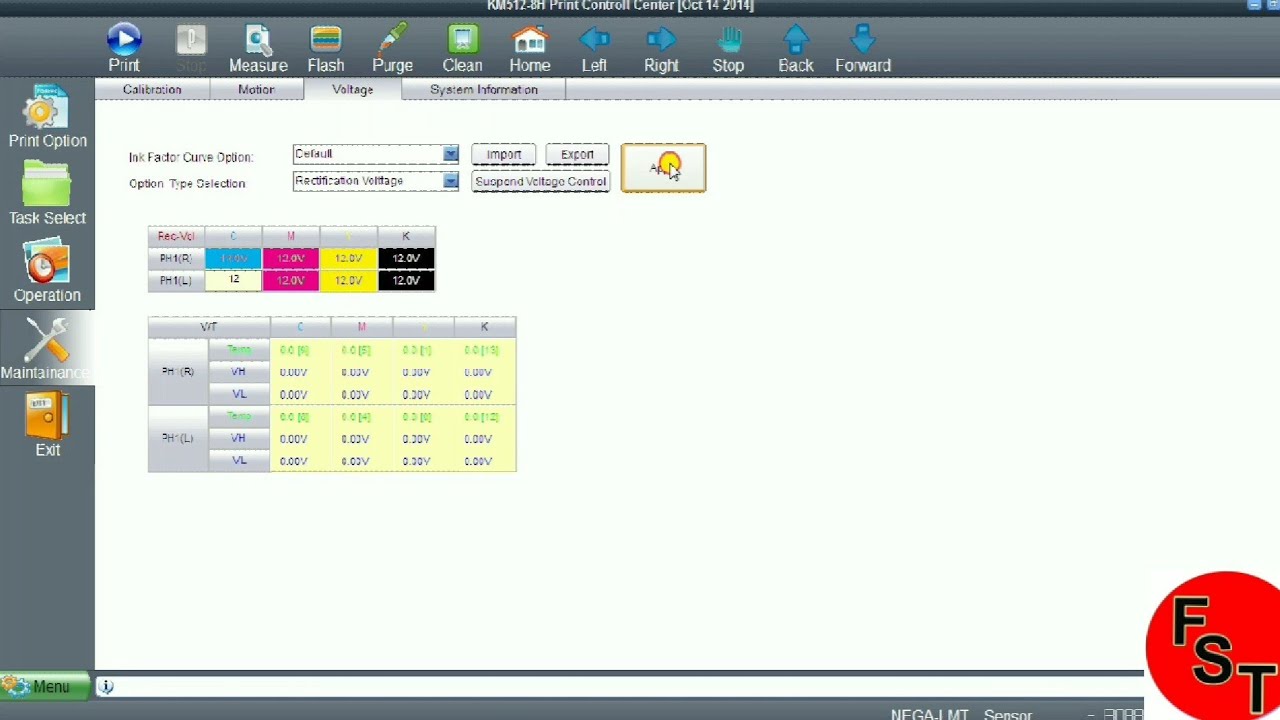The height and width of the screenshot is (720, 1280).
Task: Start a Purge of the printheads
Action: 392,48
